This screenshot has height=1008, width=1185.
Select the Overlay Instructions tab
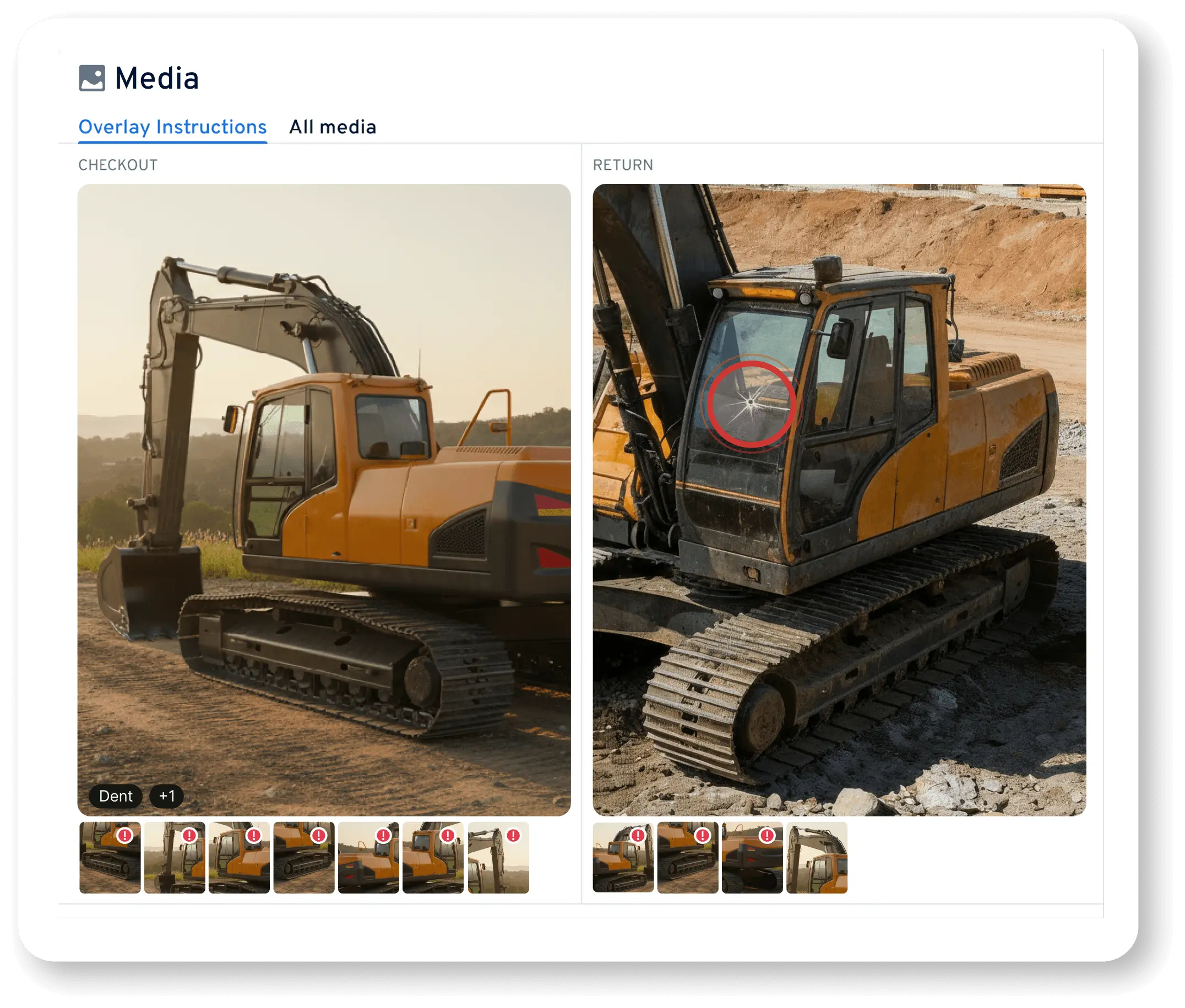(x=172, y=127)
